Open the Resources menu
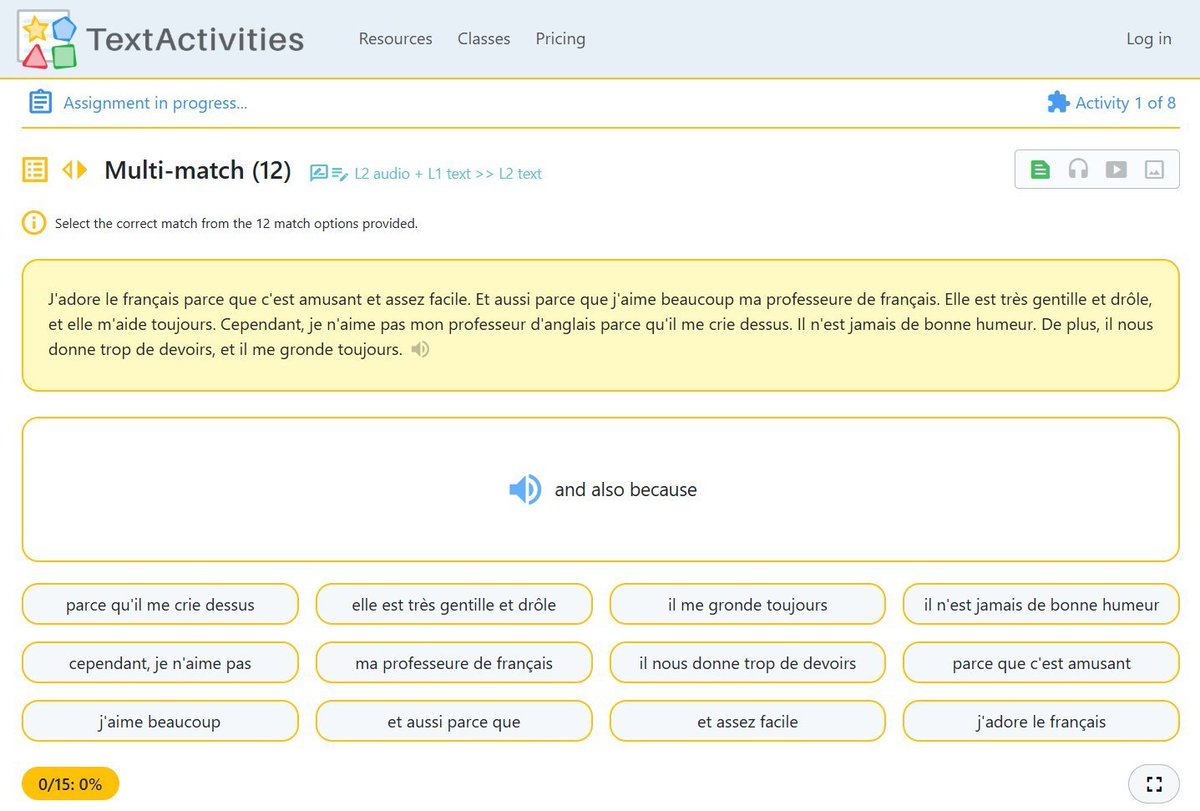Screen dimensions: 1200x811 [x=395, y=38]
